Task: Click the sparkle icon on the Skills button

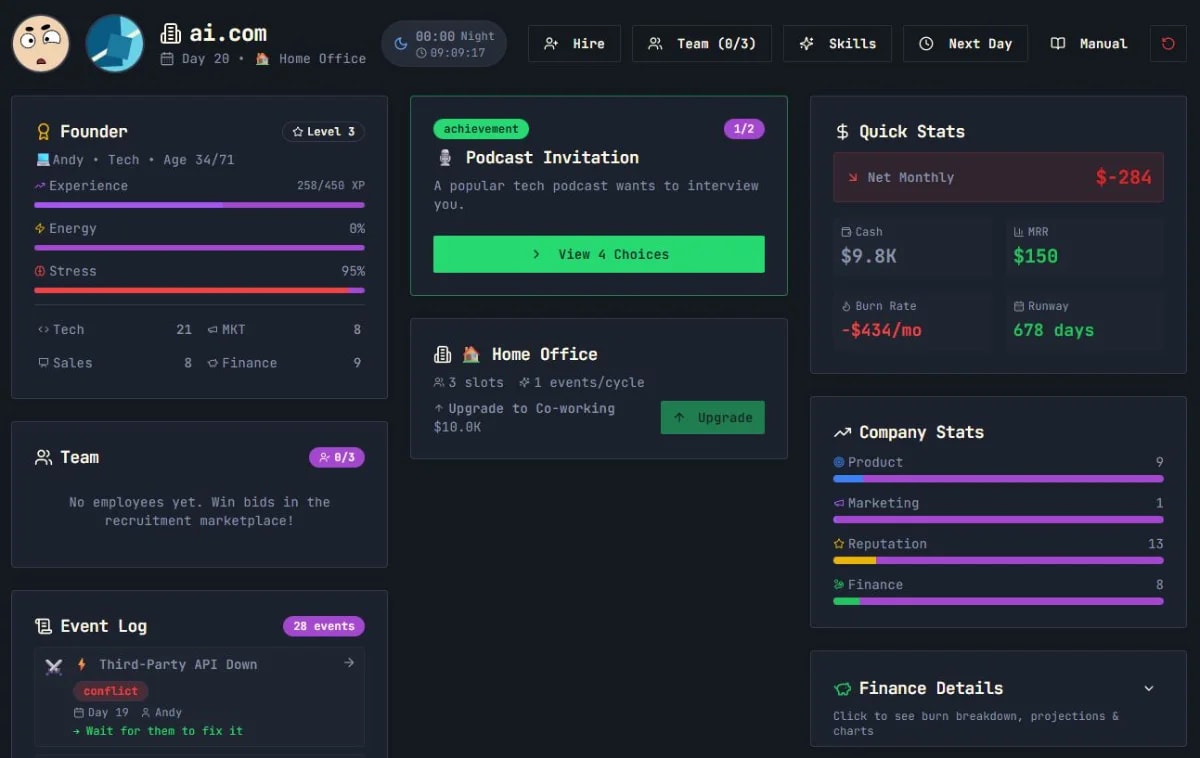Action: pos(807,43)
